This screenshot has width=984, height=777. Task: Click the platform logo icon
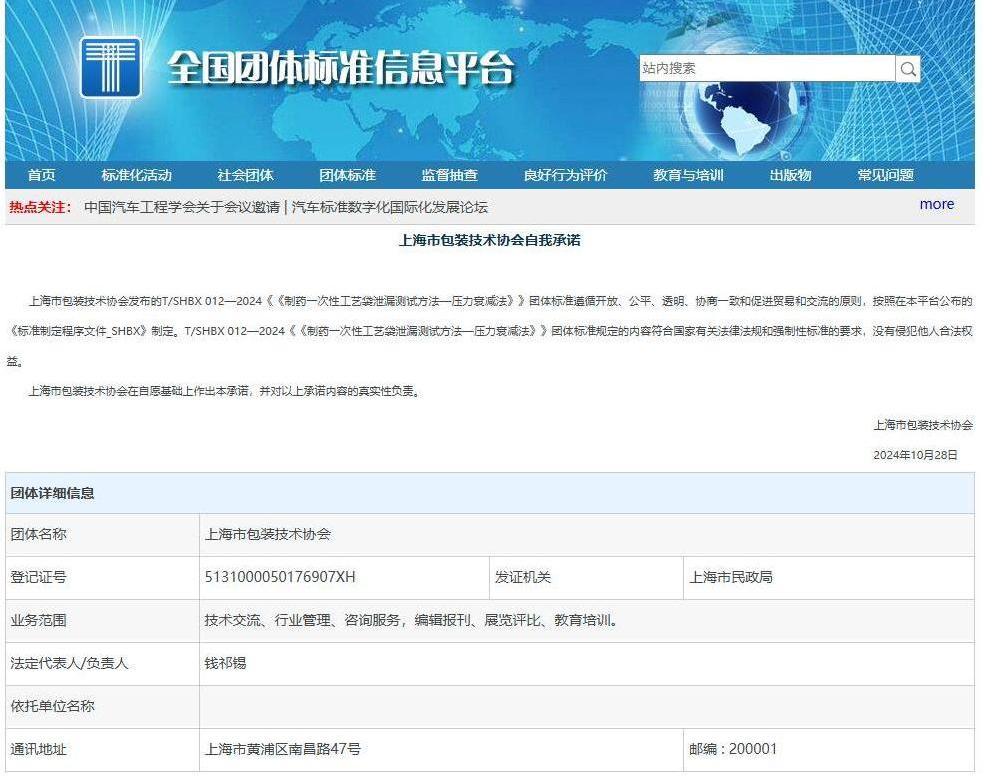click(x=110, y=67)
